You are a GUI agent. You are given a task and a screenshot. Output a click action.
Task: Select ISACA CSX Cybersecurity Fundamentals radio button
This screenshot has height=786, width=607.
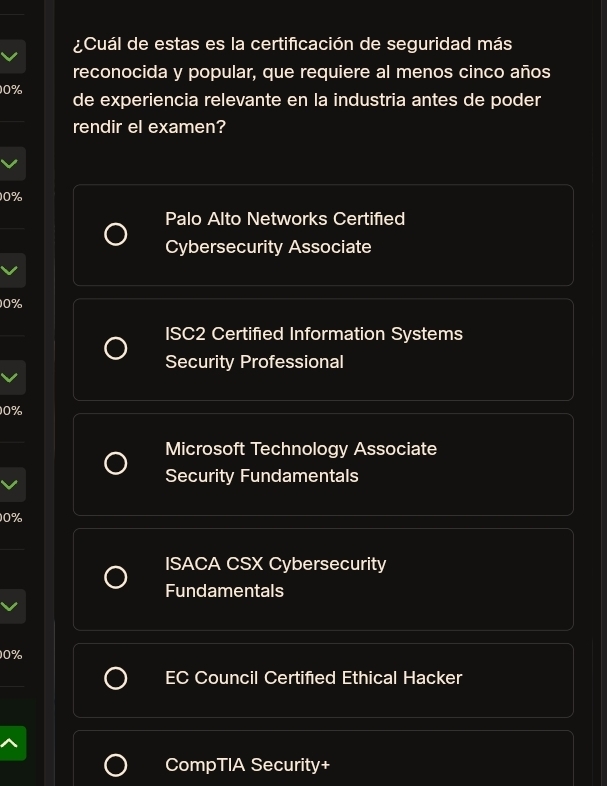(116, 577)
